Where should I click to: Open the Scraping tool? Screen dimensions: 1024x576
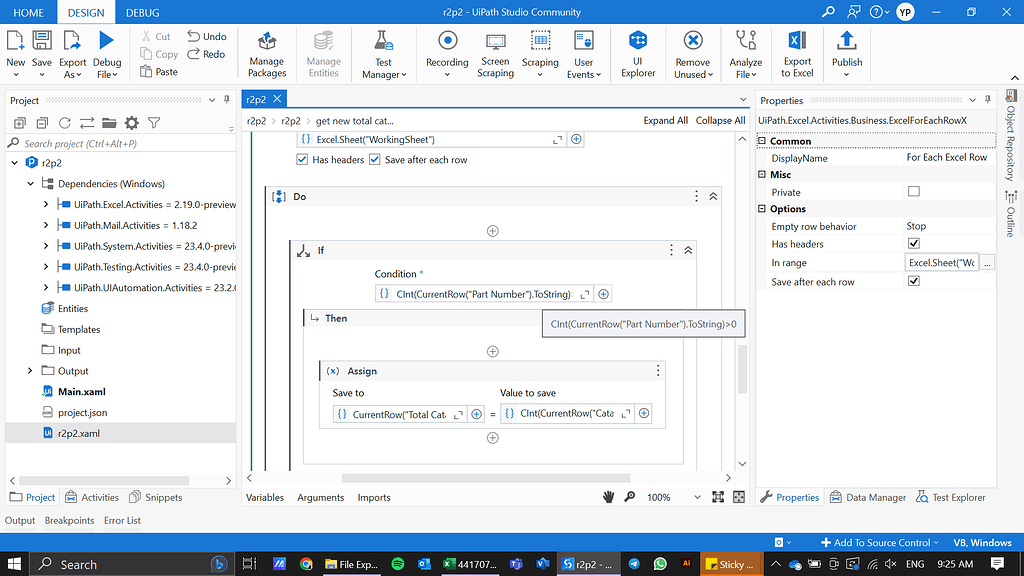[x=540, y=55]
